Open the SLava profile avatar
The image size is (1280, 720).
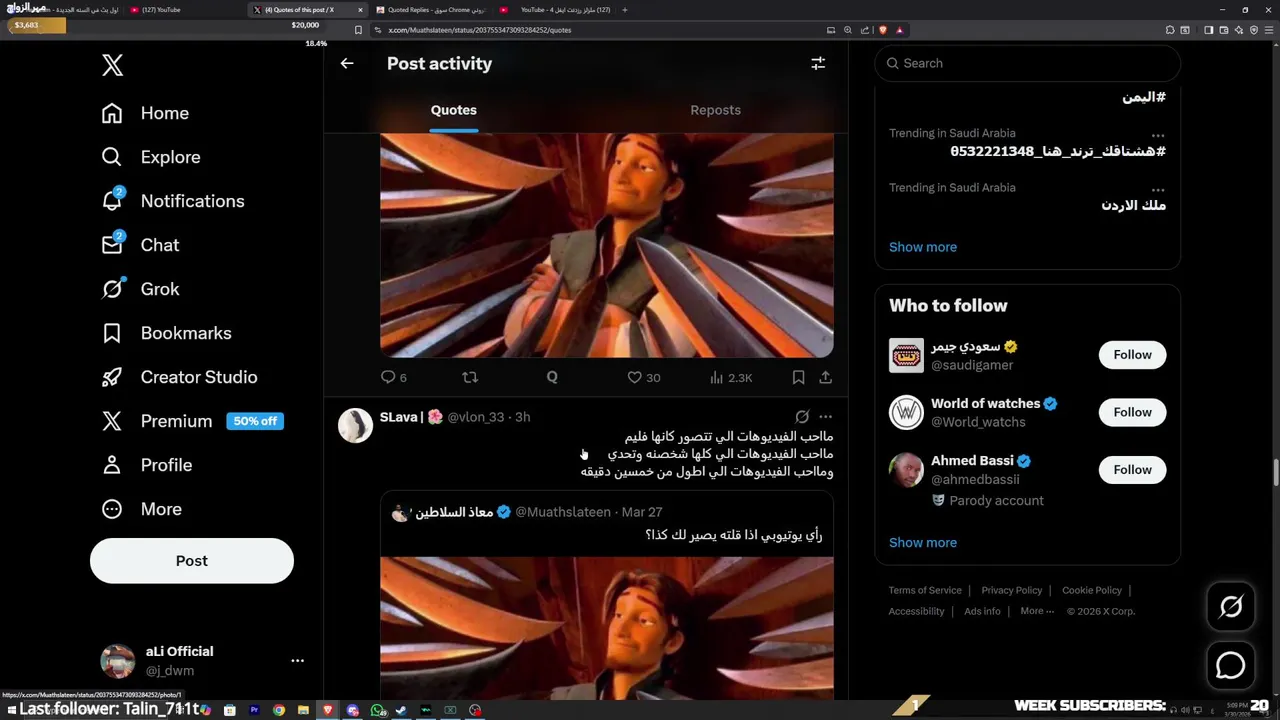[355, 425]
